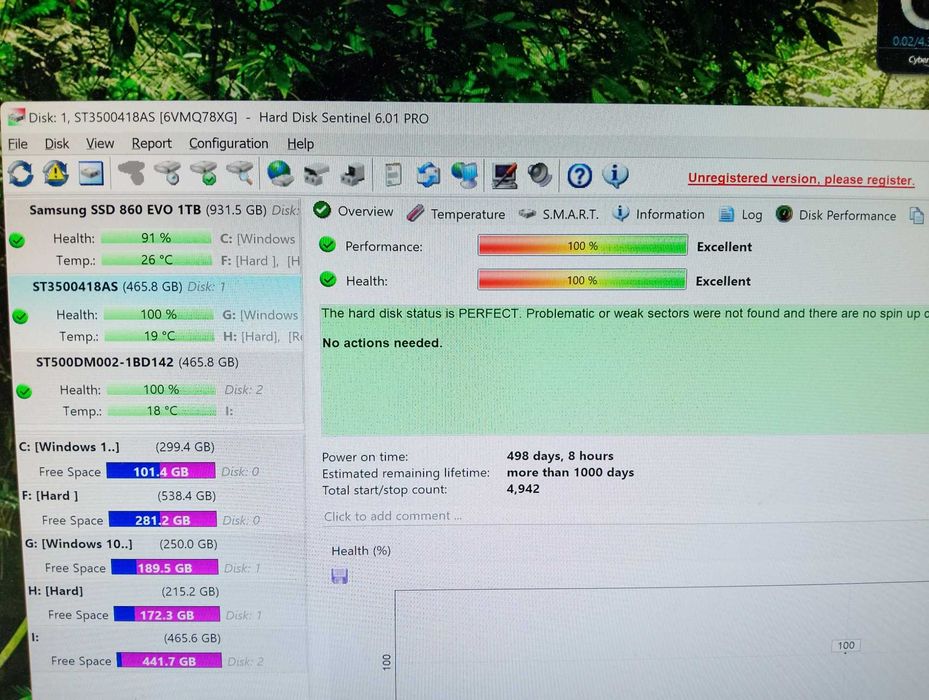
Task: Click the '498 days, 8 hours' power on value
Action: point(560,456)
